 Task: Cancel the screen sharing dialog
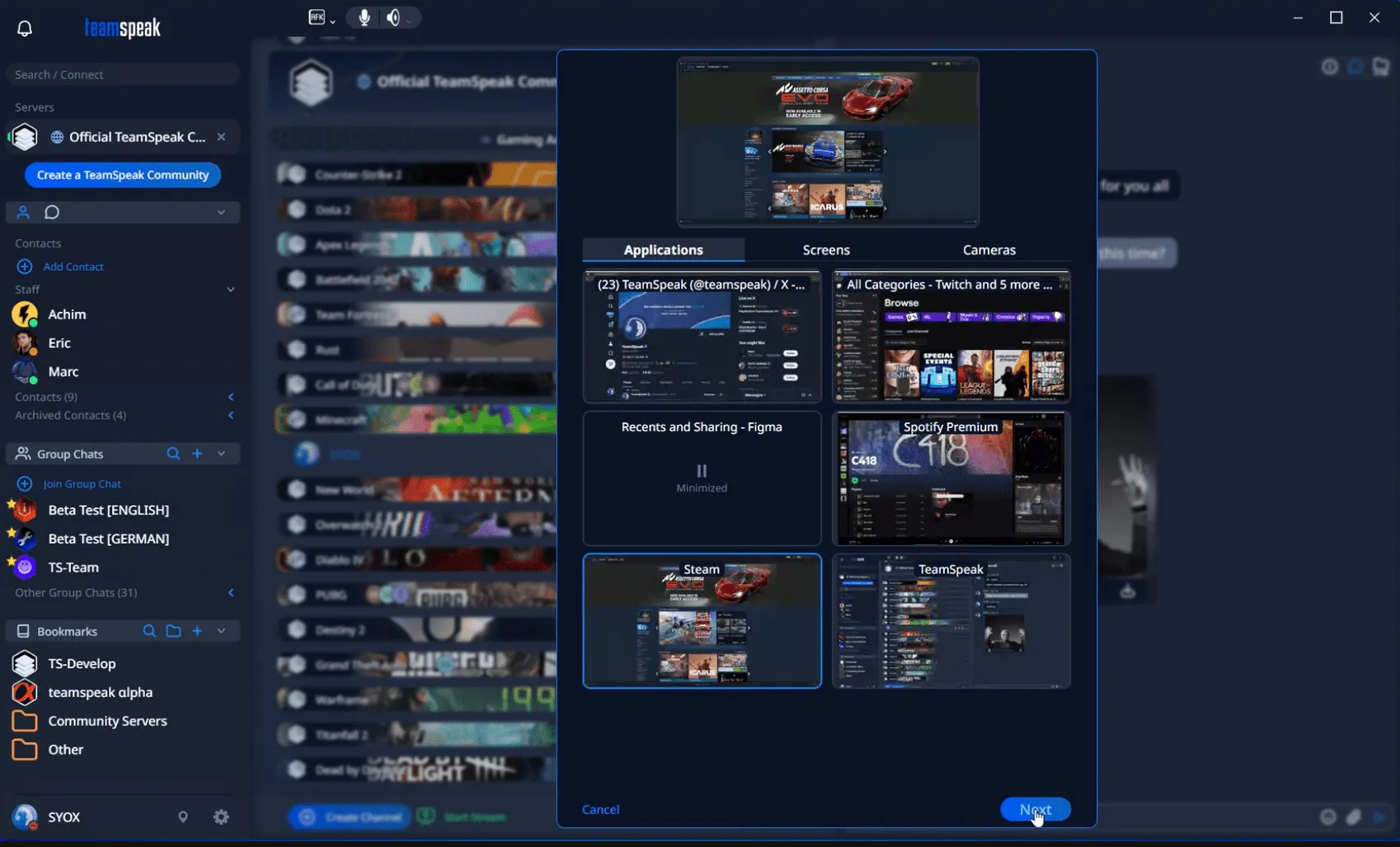pos(600,809)
